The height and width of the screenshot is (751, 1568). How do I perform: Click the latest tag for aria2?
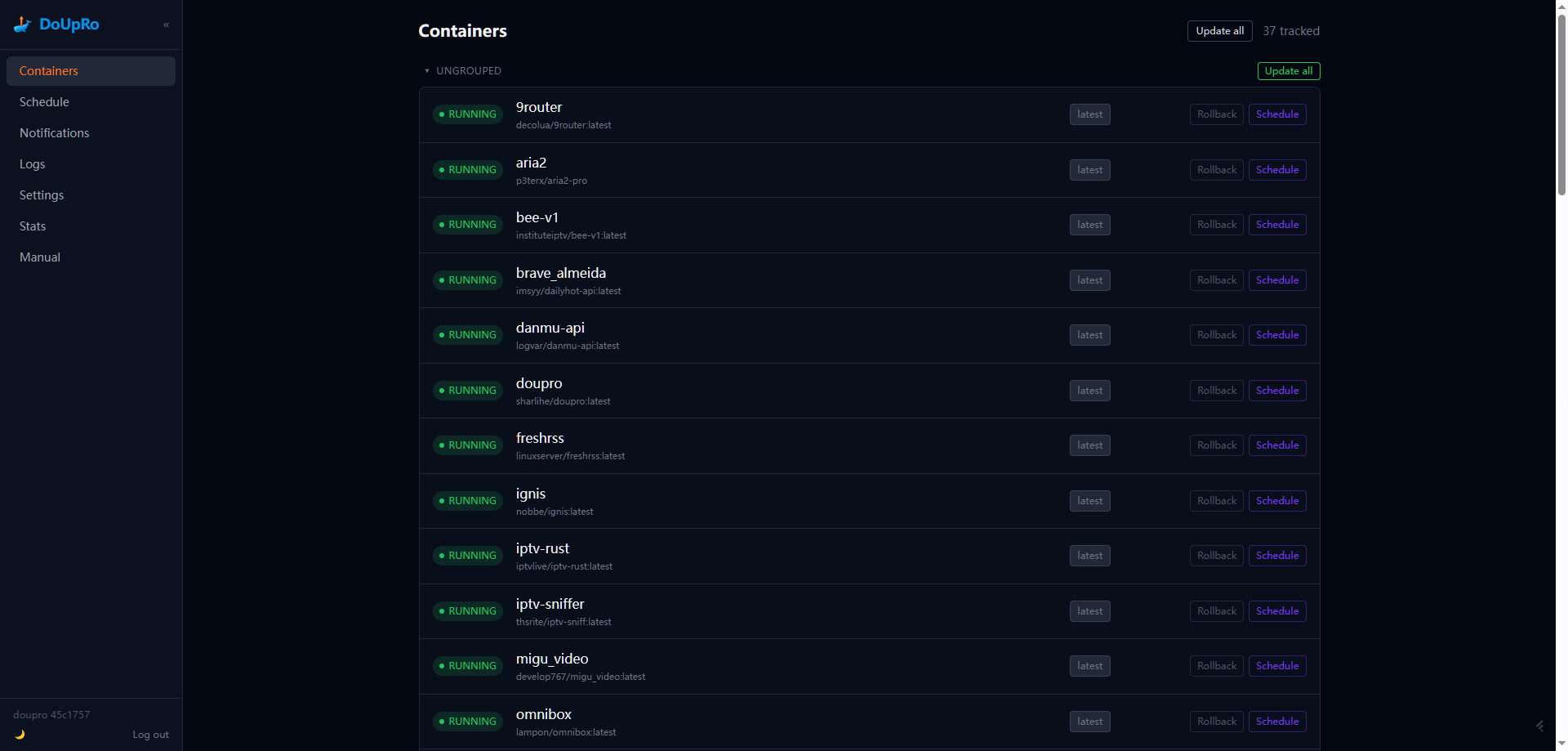pyautogui.click(x=1090, y=170)
